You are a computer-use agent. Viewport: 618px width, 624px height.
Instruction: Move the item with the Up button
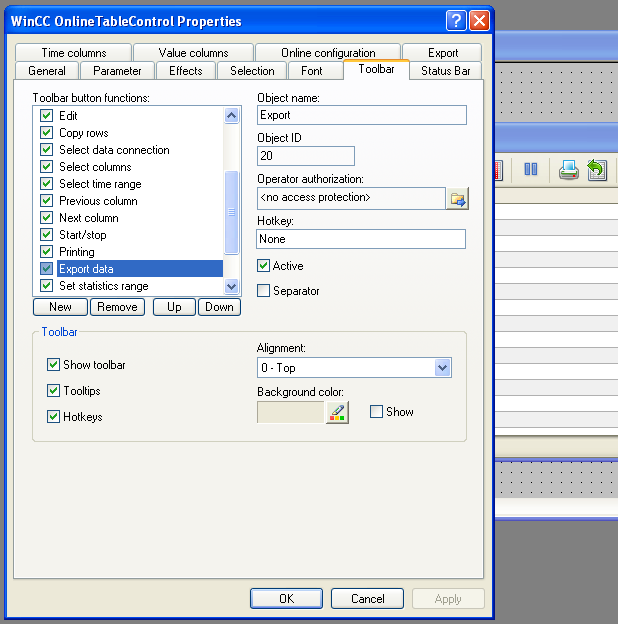(x=174, y=307)
